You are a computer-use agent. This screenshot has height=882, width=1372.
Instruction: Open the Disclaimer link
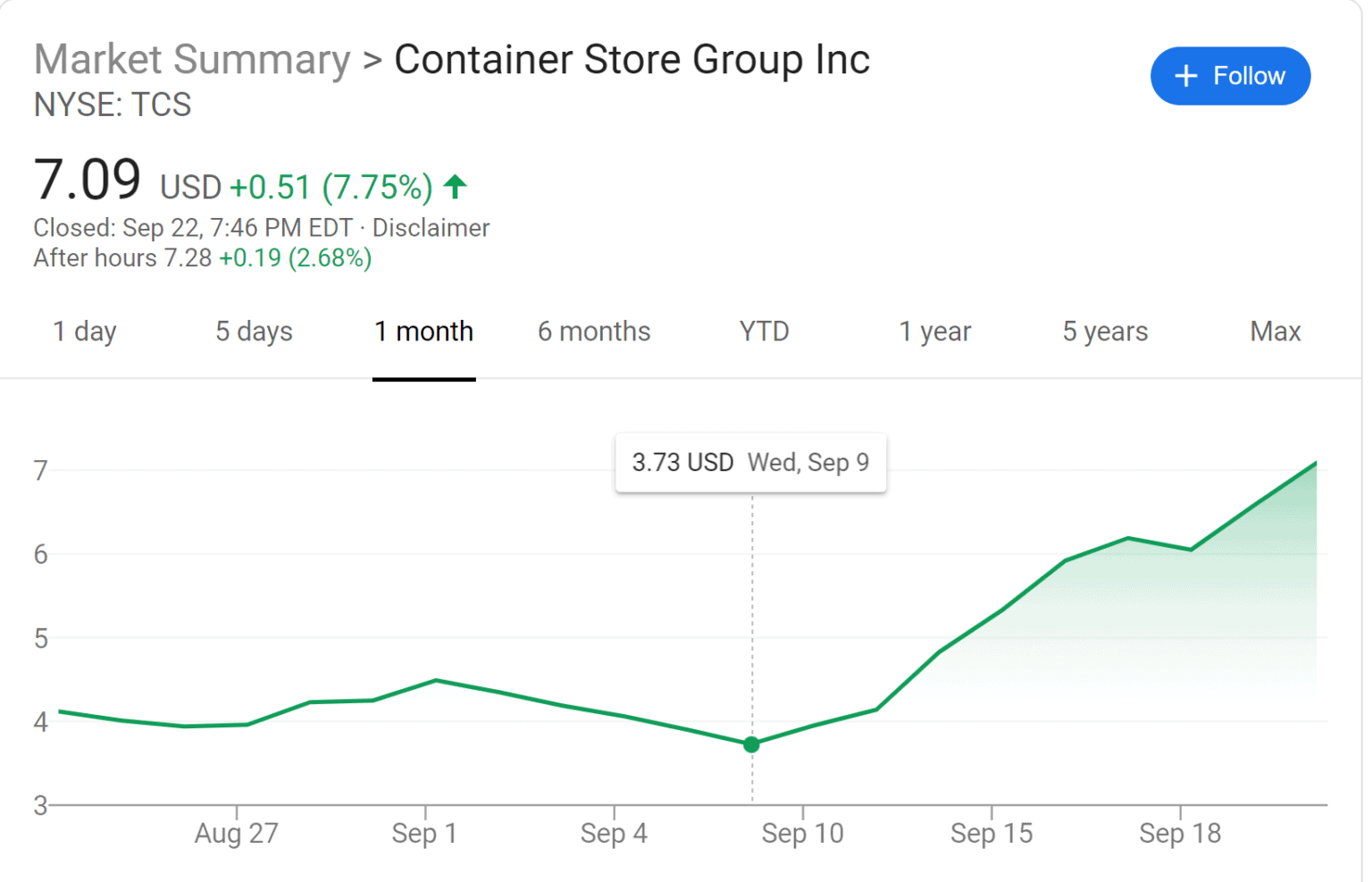[431, 228]
